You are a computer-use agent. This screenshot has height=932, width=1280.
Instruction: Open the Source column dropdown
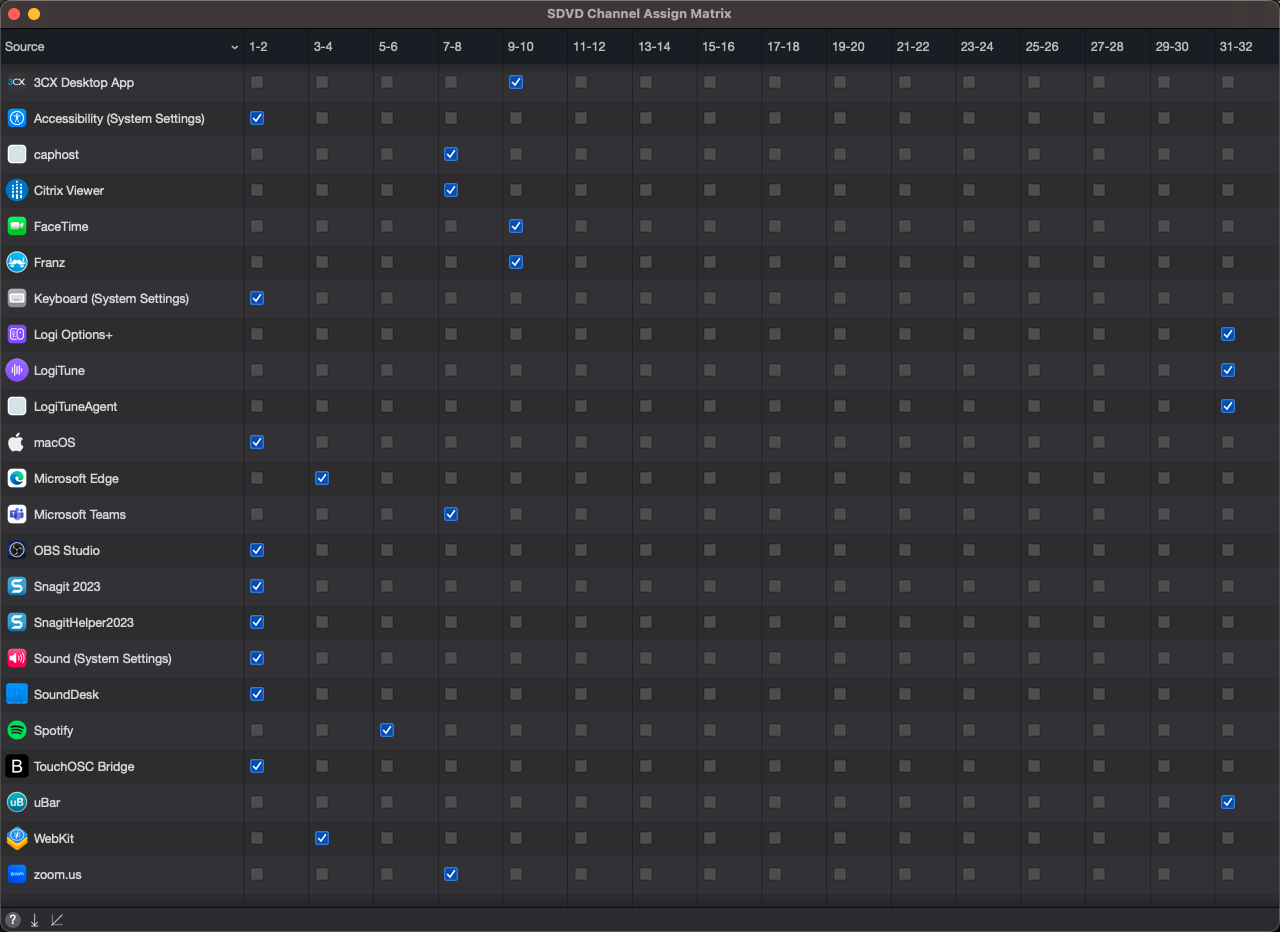pyautogui.click(x=232, y=47)
